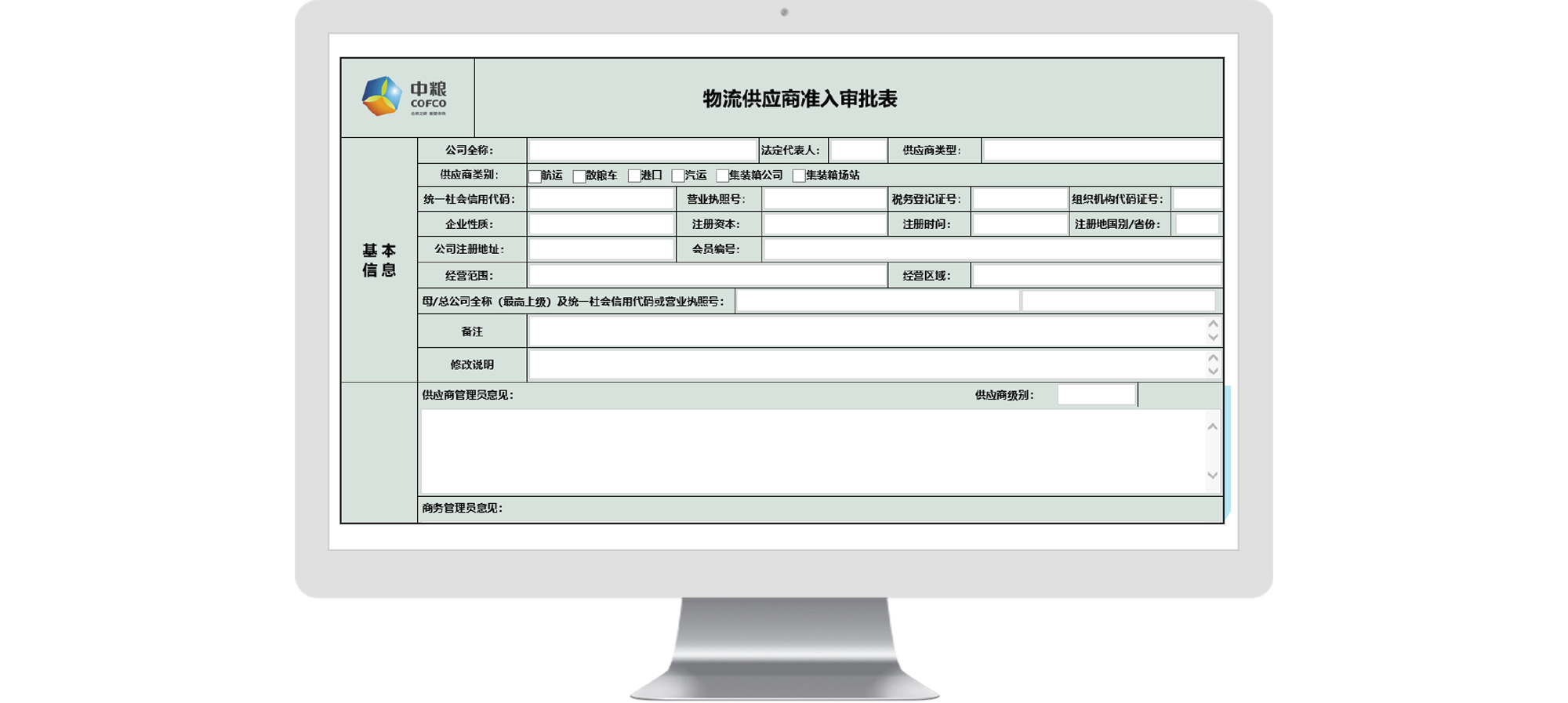Click down arrow of 供应商管理员意见 box
Image resolution: width=1568 pixels, height=703 pixels.
(x=1212, y=476)
